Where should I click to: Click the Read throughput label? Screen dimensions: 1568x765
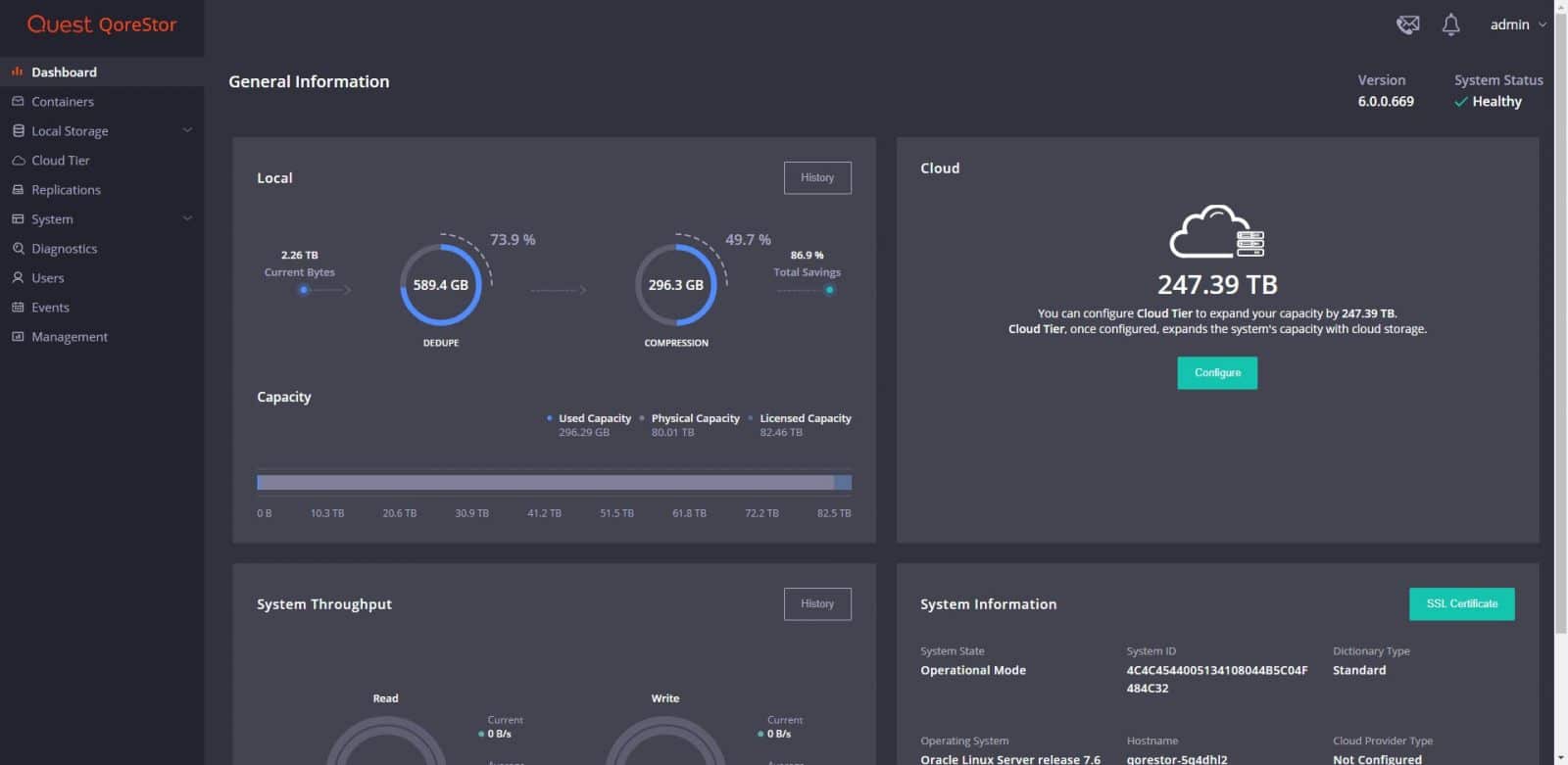coord(385,698)
